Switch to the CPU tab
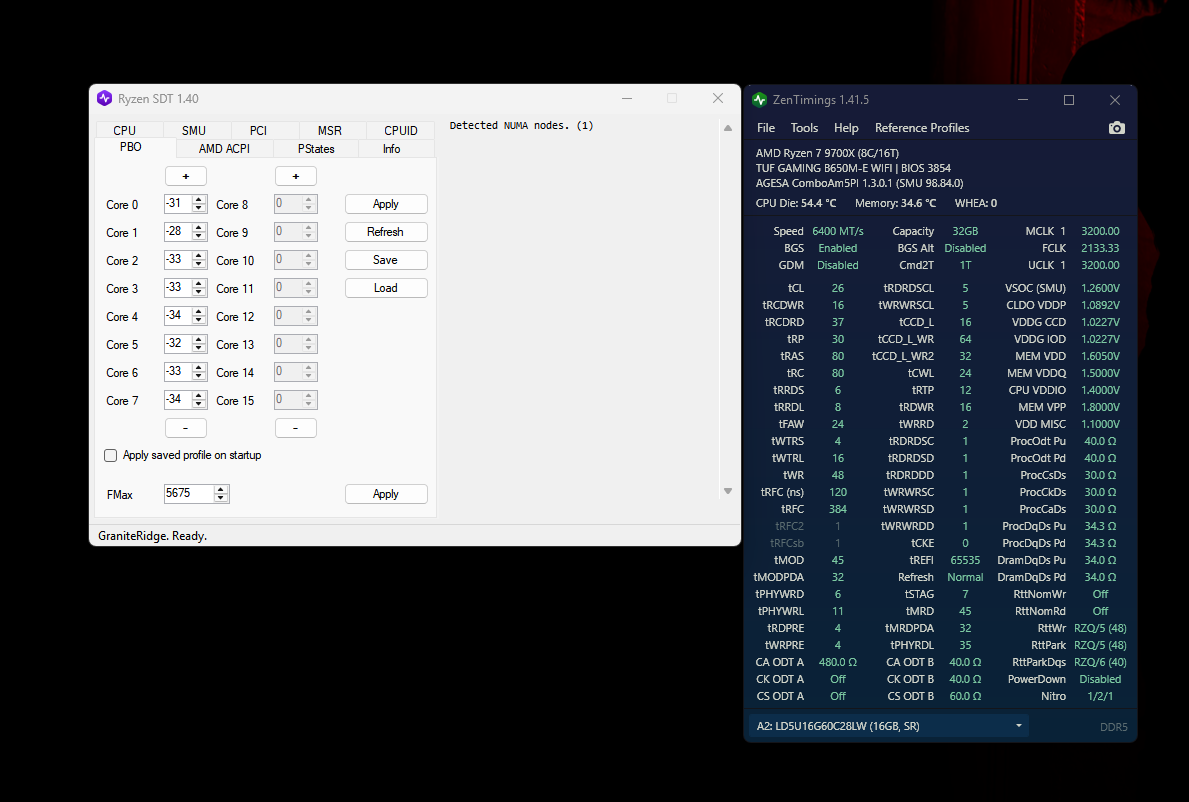This screenshot has height=802, width=1189. click(x=124, y=130)
